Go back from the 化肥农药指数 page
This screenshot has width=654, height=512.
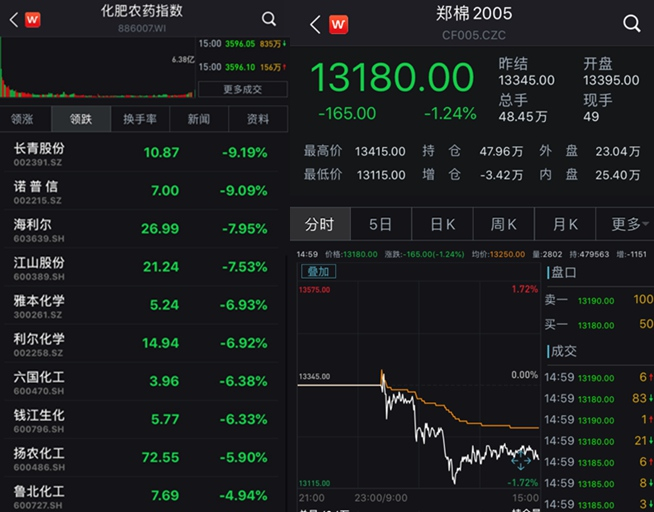click(x=12, y=19)
